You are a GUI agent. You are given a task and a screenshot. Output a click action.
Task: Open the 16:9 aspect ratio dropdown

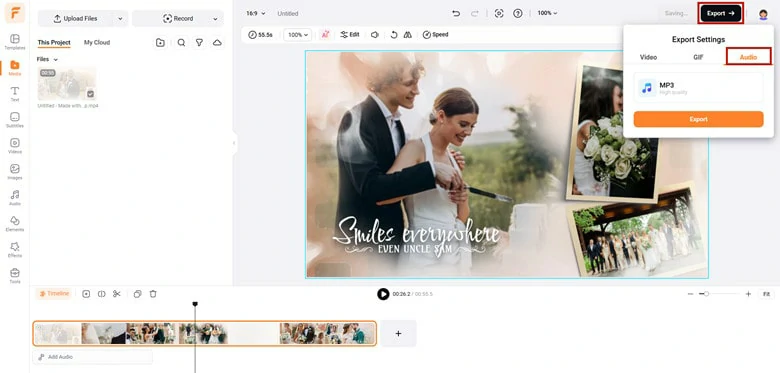pyautogui.click(x=256, y=13)
